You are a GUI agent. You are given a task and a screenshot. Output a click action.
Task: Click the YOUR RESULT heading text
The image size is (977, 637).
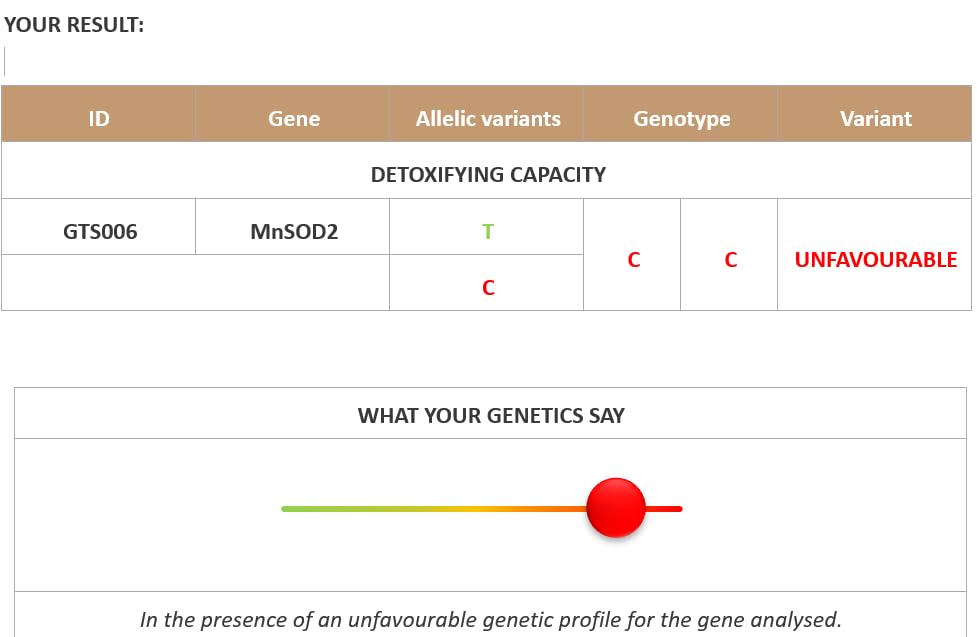coord(74,26)
